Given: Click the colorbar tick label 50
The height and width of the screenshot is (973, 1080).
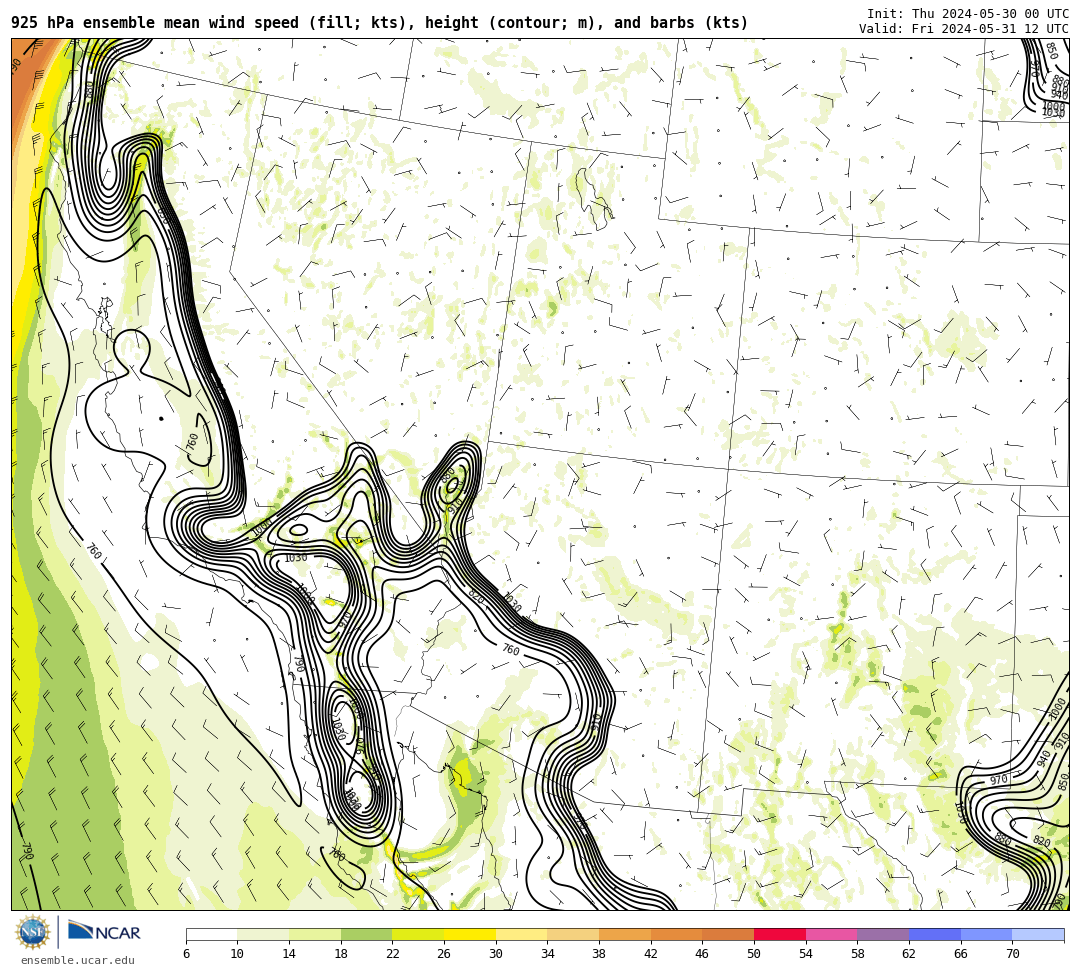Looking at the screenshot, I should pyautogui.click(x=754, y=954).
